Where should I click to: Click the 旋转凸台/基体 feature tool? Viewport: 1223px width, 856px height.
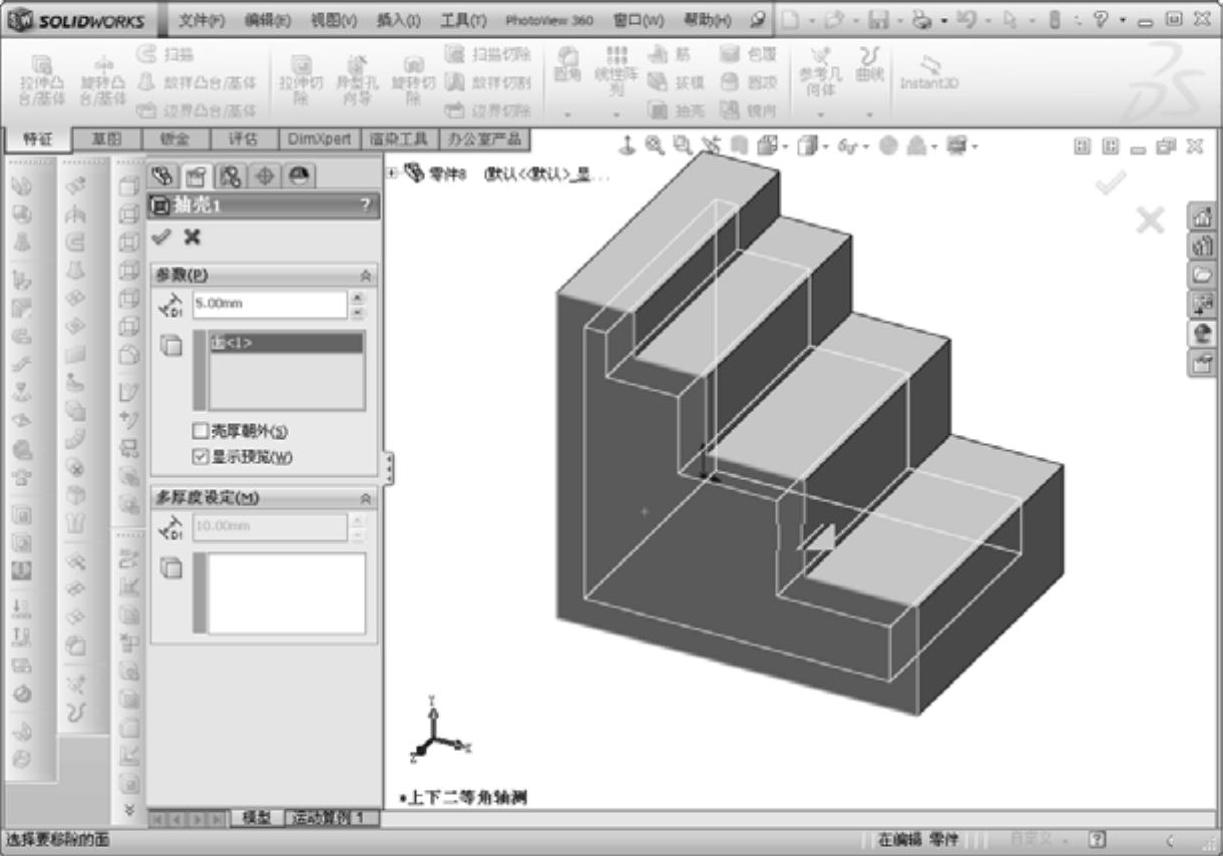pyautogui.click(x=104, y=80)
